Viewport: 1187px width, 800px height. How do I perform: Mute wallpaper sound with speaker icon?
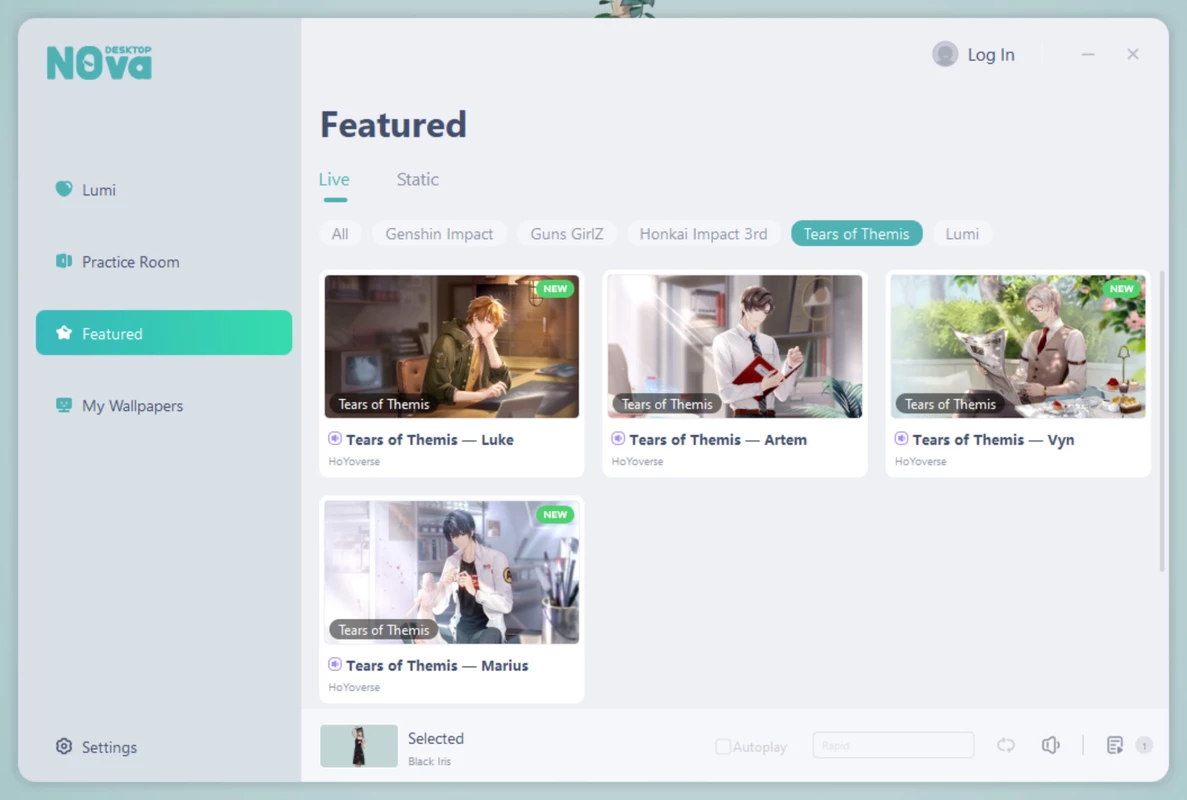point(1051,746)
